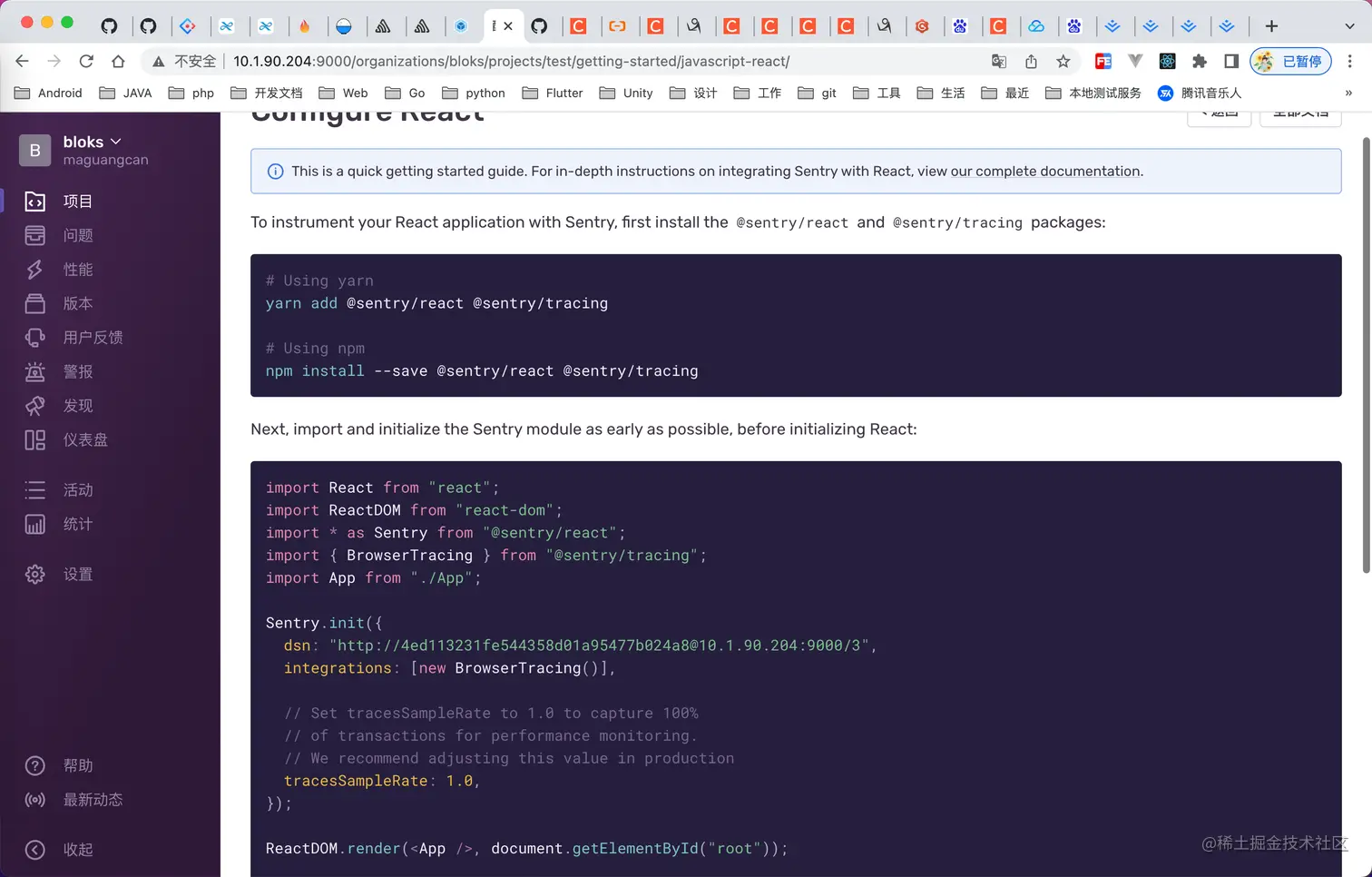
Task: Open the 开发文档 bookmarks folder
Action: tap(267, 93)
